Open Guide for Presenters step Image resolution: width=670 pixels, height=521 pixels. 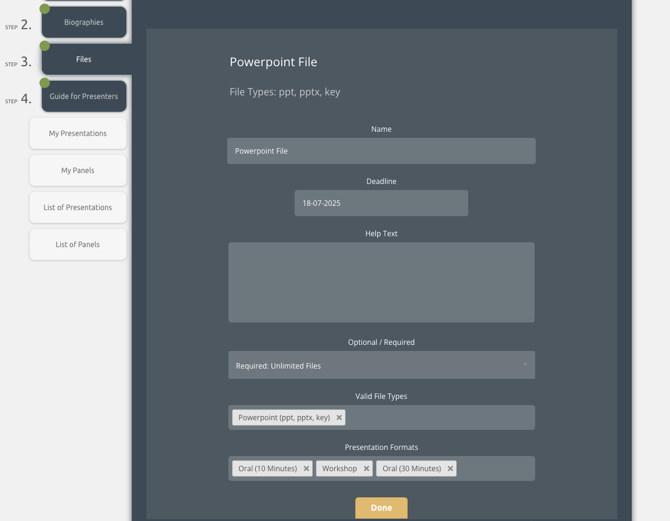coord(84,96)
